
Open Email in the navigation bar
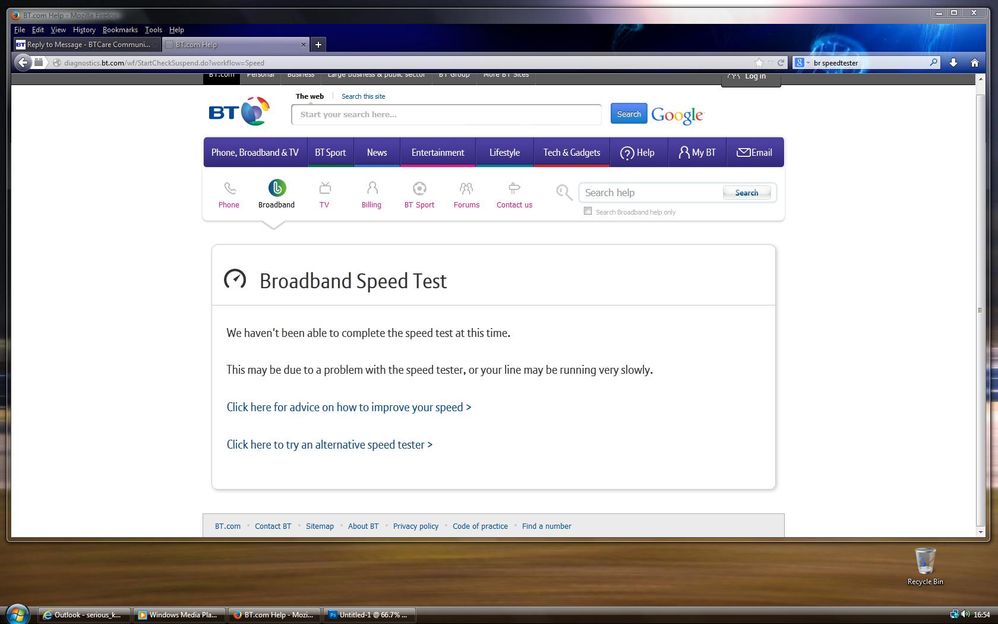755,153
